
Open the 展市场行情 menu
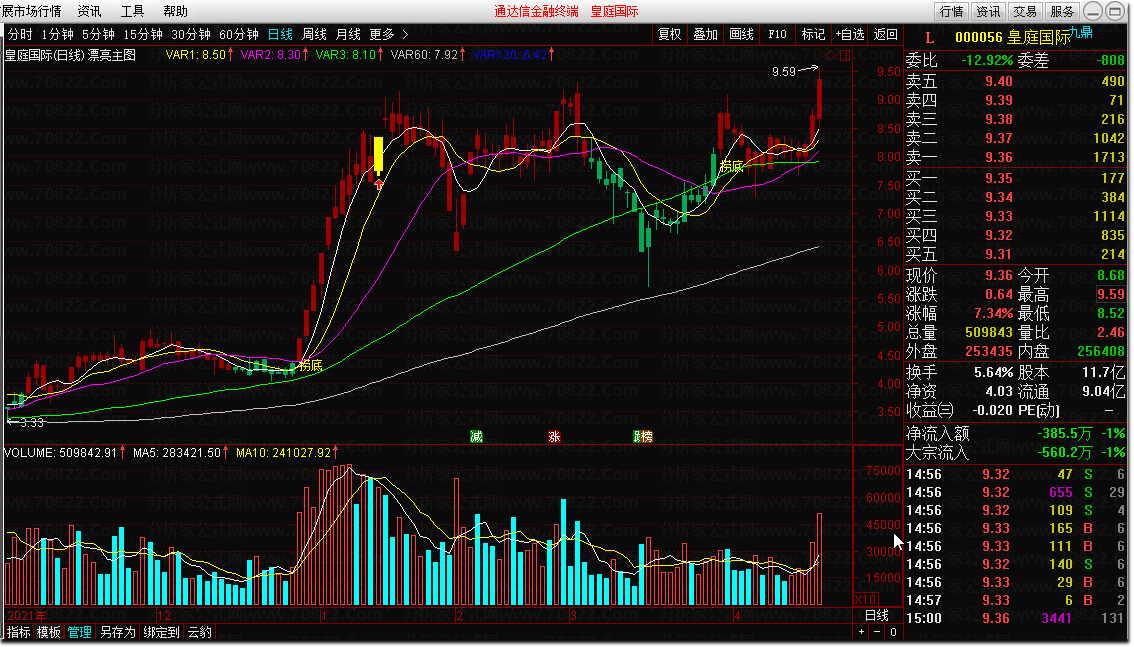coord(31,11)
